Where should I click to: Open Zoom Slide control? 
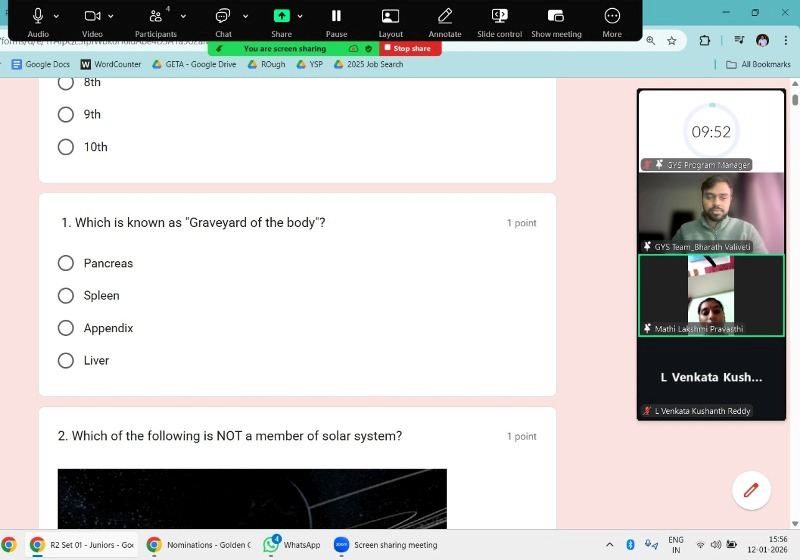(499, 18)
